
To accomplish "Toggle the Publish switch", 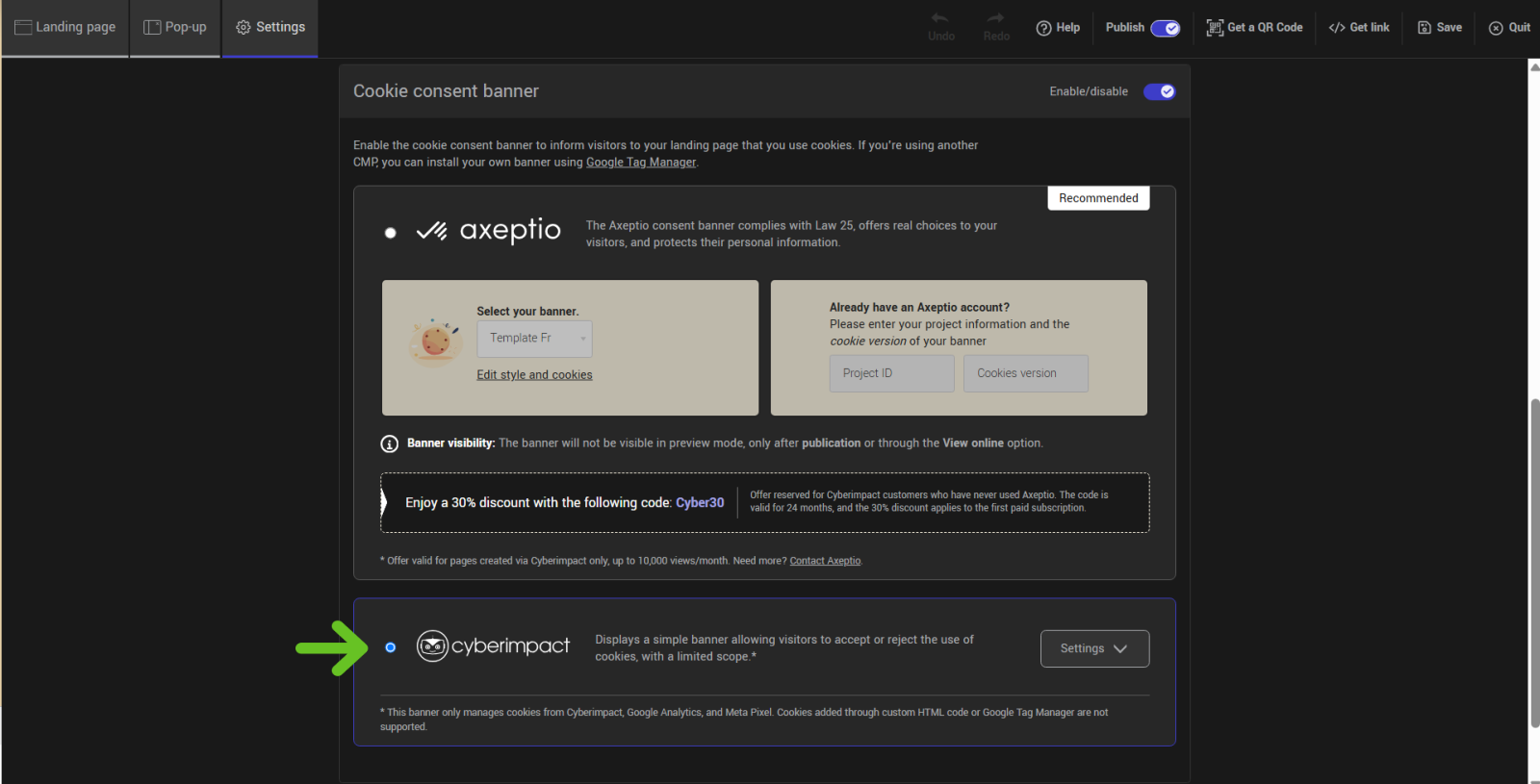I will (1165, 28).
